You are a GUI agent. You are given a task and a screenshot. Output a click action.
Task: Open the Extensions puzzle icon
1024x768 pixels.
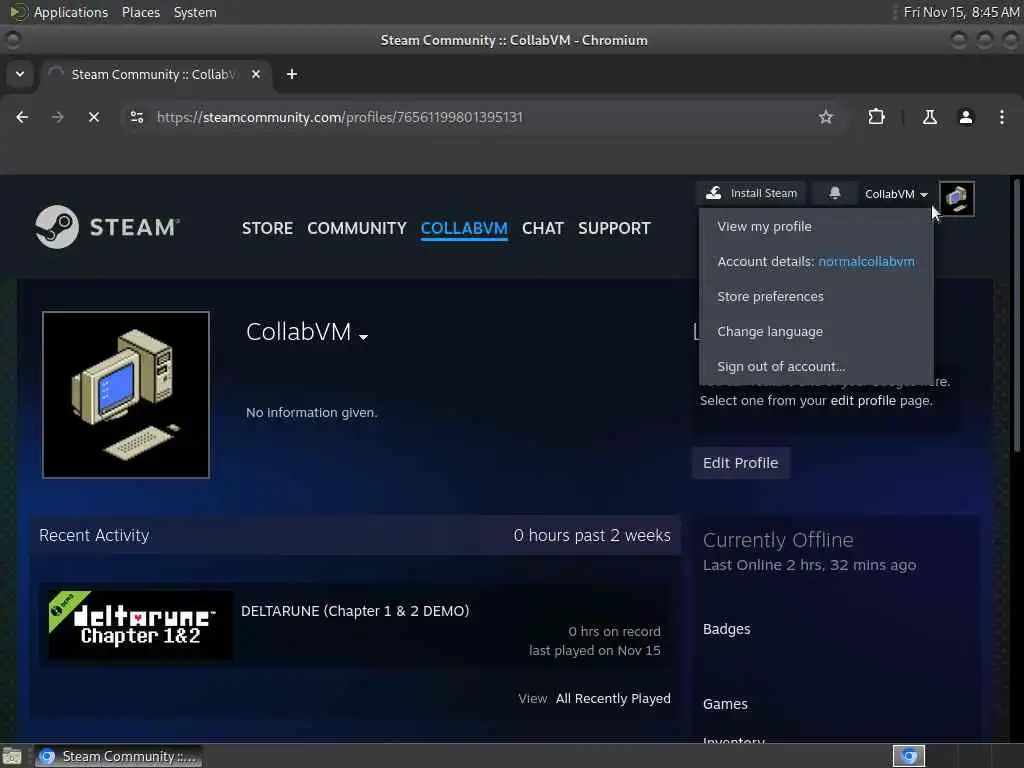876,117
